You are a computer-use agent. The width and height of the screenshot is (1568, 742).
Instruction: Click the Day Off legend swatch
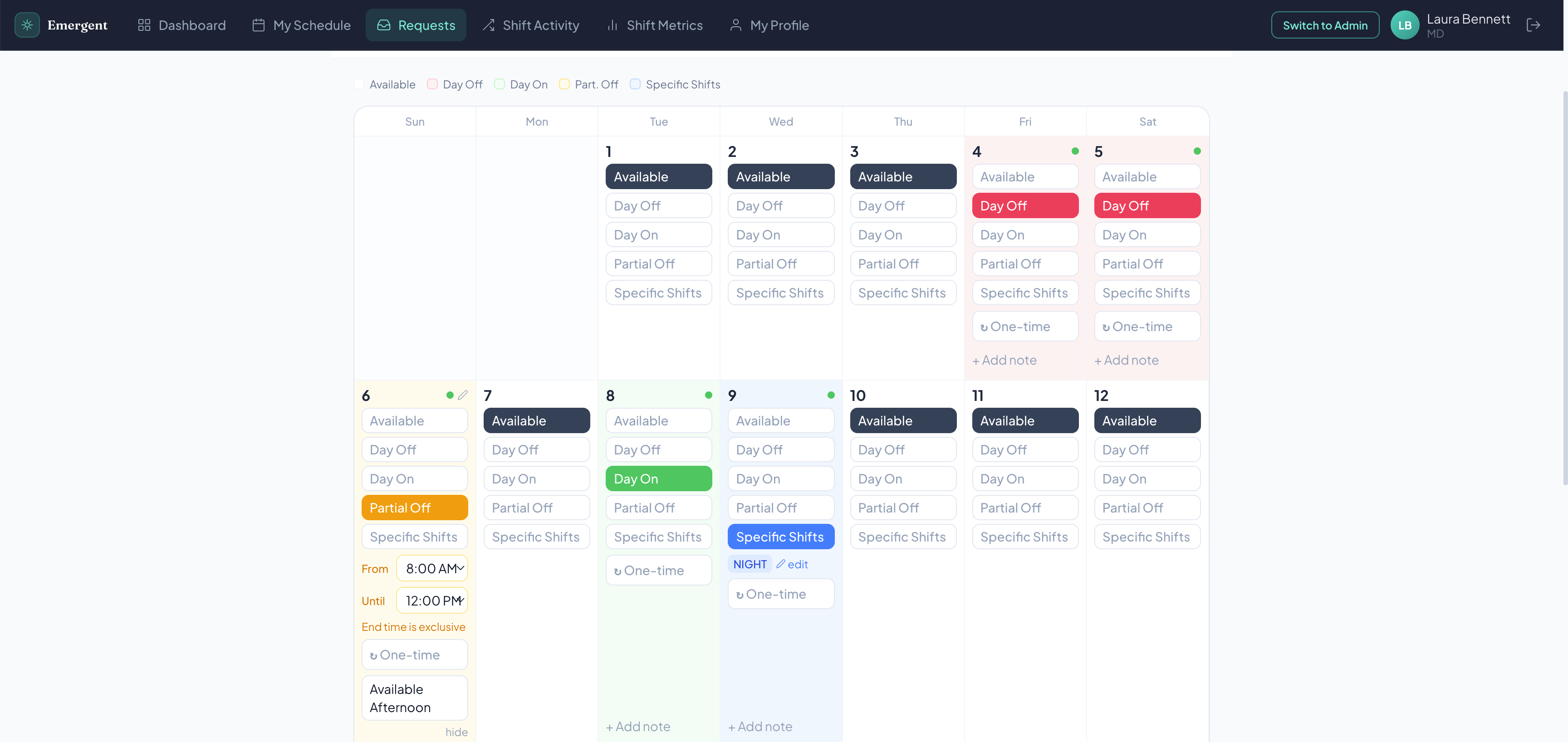(432, 84)
